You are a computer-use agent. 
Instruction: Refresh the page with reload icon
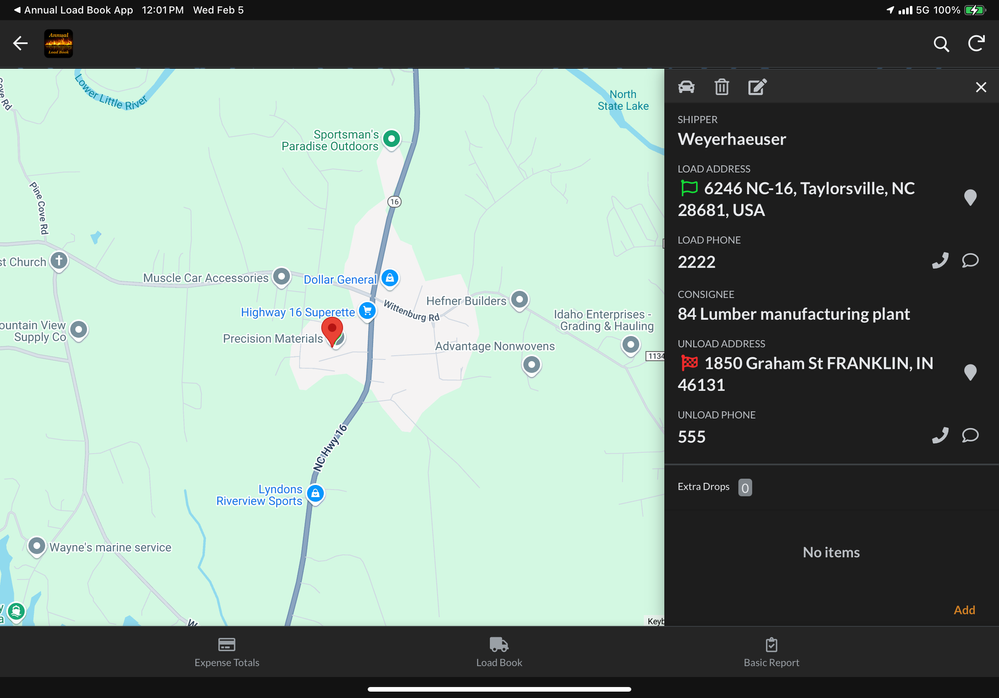click(976, 43)
